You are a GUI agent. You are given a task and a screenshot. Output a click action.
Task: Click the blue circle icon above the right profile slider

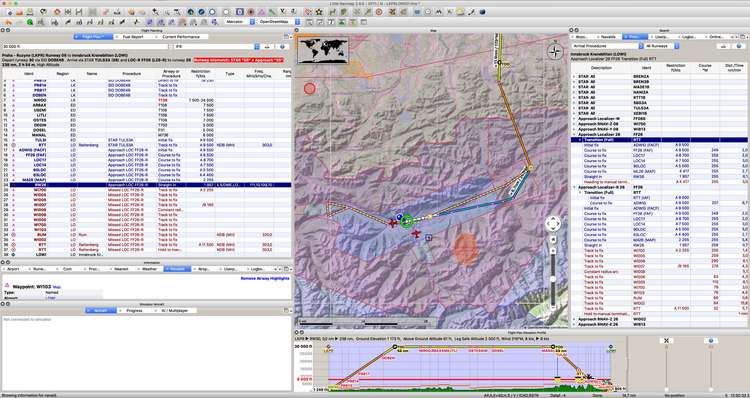[x=711, y=341]
